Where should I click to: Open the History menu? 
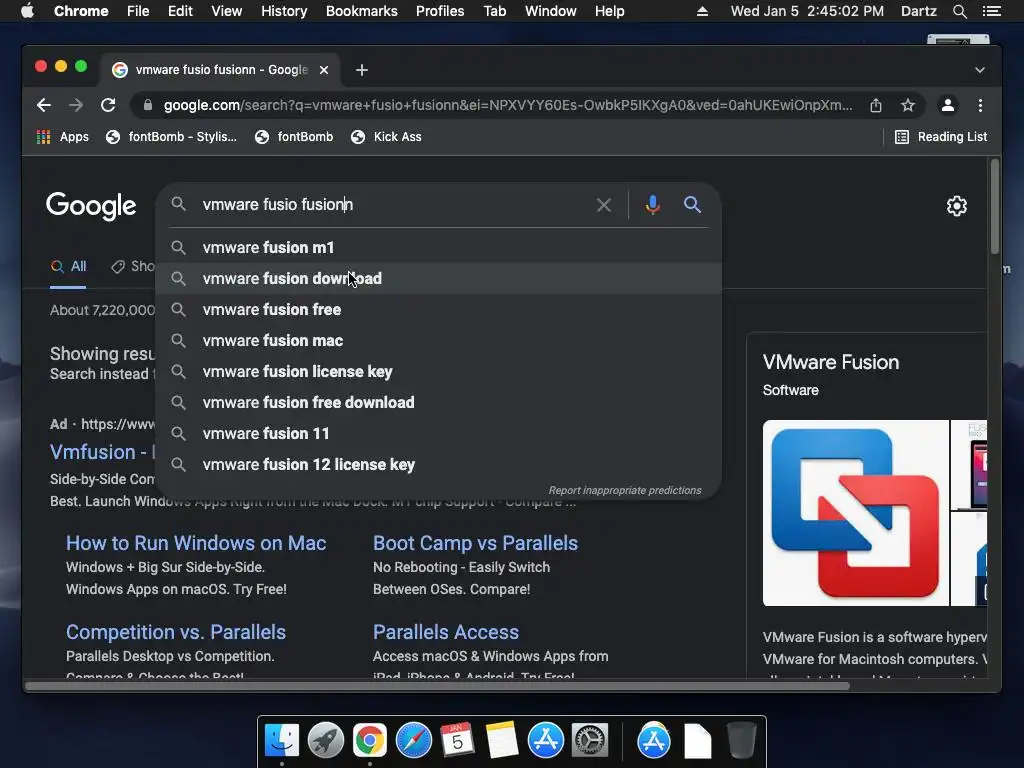pos(284,11)
